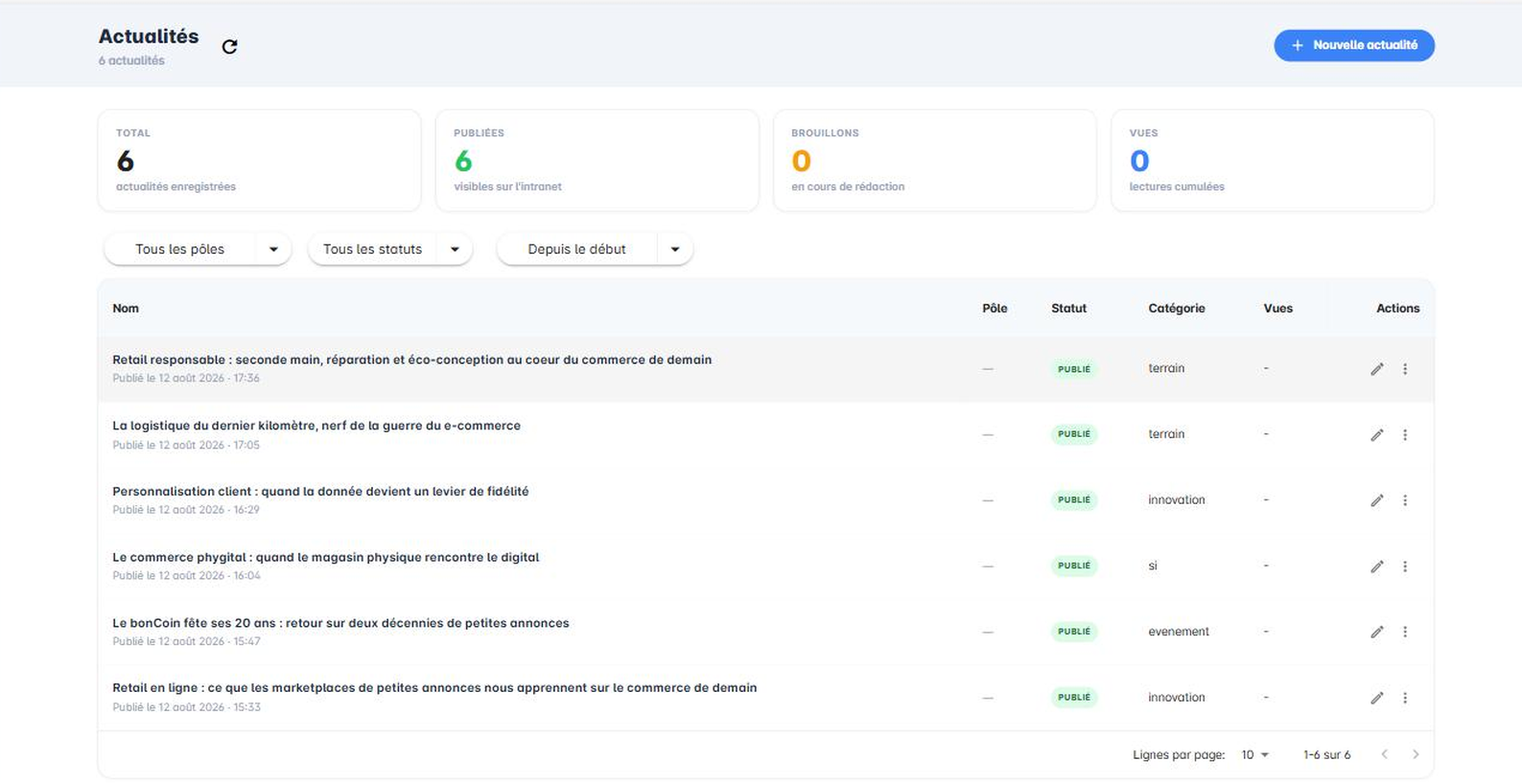The height and width of the screenshot is (784, 1522).
Task: Open the Tous les statuts filter
Action: pos(389,249)
